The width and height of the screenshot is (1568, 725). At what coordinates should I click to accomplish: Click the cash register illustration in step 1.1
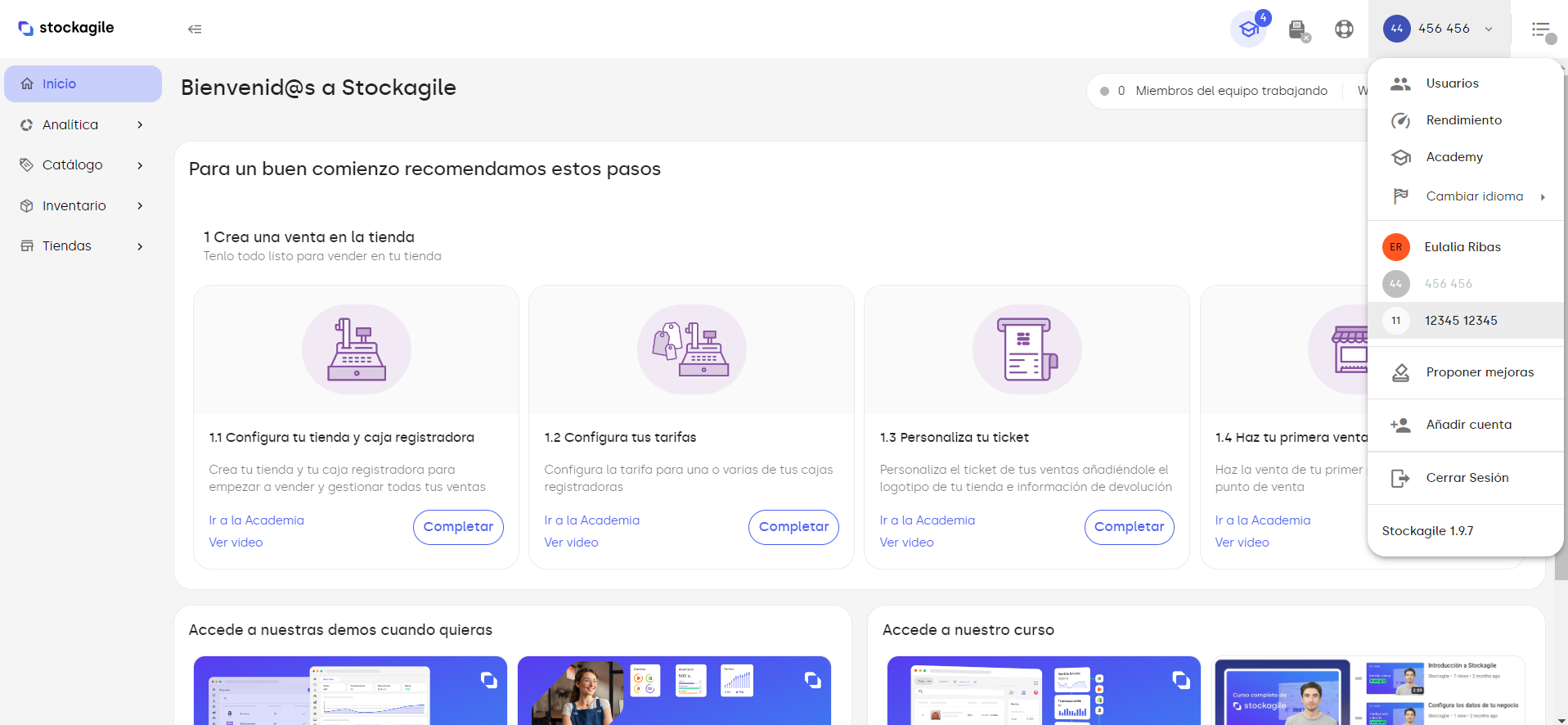[357, 349]
